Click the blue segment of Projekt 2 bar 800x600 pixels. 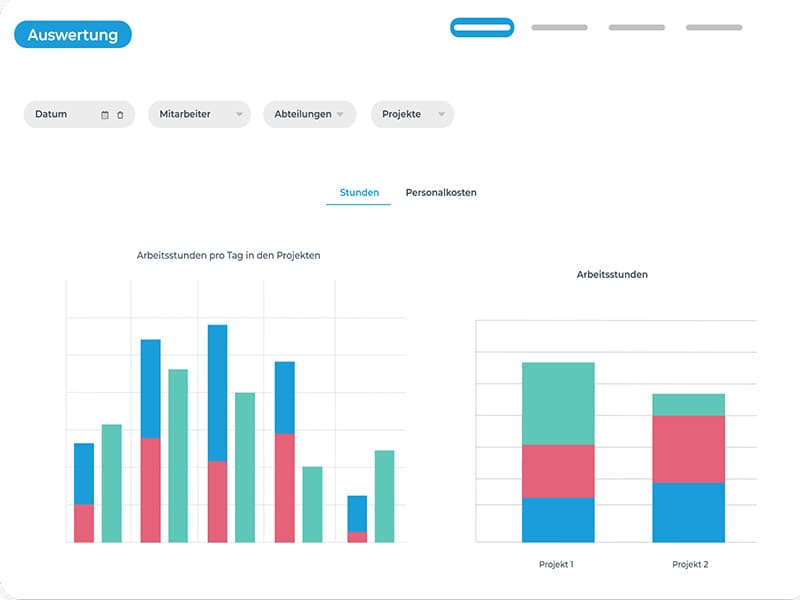coord(688,512)
